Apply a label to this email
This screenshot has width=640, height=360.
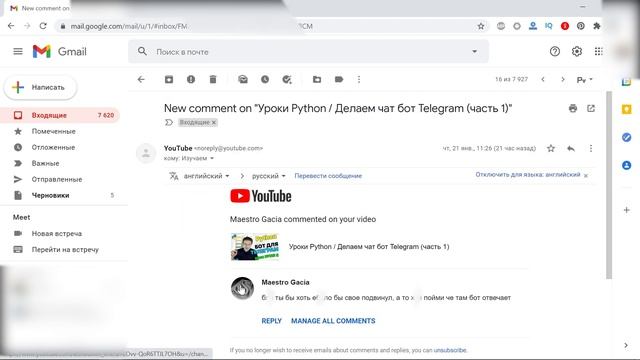pyautogui.click(x=339, y=80)
